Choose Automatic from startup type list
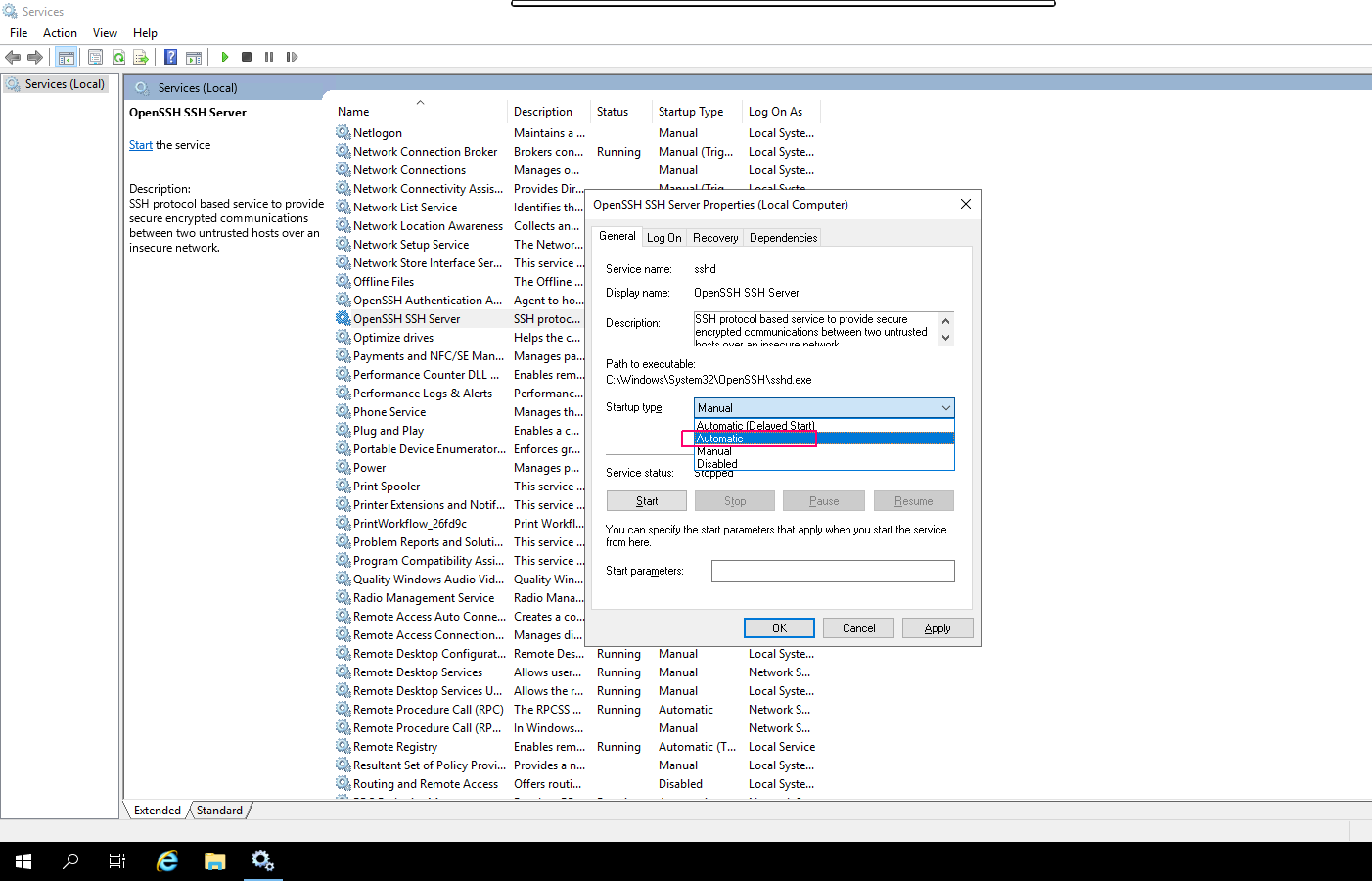 (824, 439)
